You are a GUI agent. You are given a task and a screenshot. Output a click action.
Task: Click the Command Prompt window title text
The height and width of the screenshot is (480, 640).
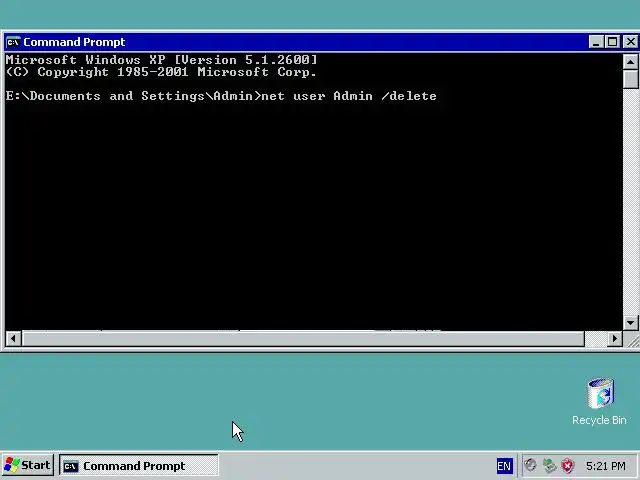tap(74, 42)
